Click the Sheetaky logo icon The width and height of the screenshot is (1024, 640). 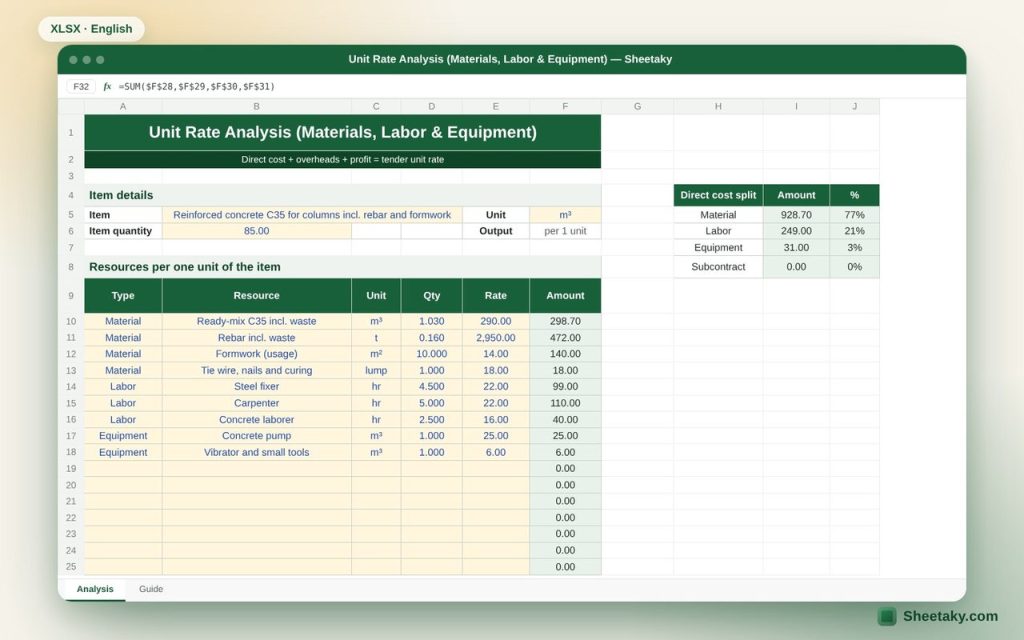click(x=886, y=616)
